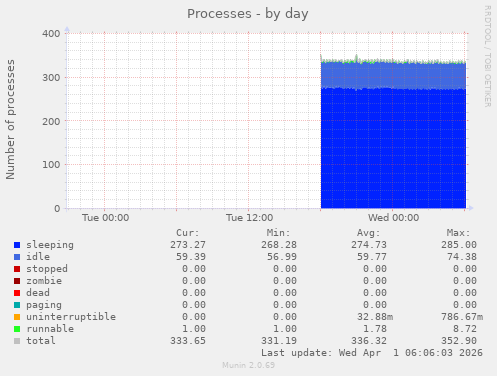
Task: Click the 100 y-axis tick label
Action: point(51,165)
